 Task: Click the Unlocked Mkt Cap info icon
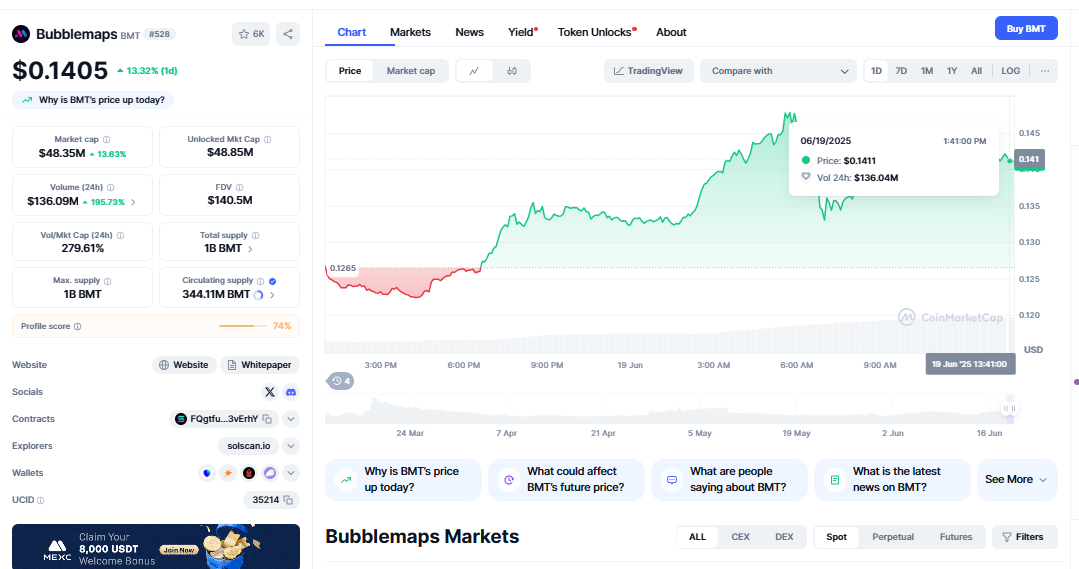pyautogui.click(x=267, y=139)
